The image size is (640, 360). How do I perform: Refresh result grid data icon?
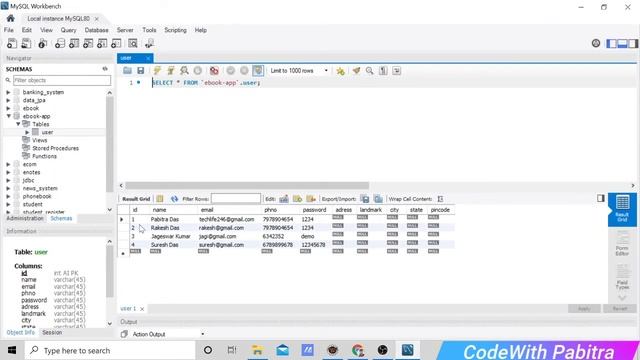tap(174, 199)
